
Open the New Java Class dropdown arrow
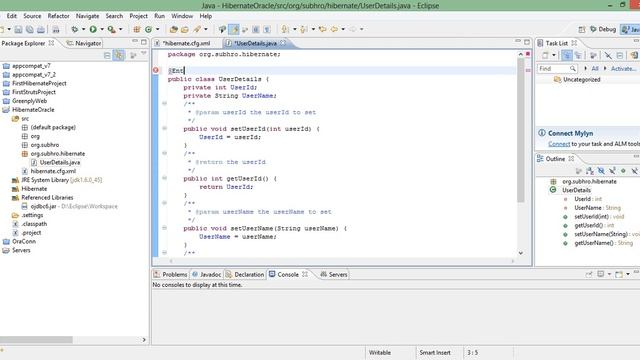tap(158, 29)
